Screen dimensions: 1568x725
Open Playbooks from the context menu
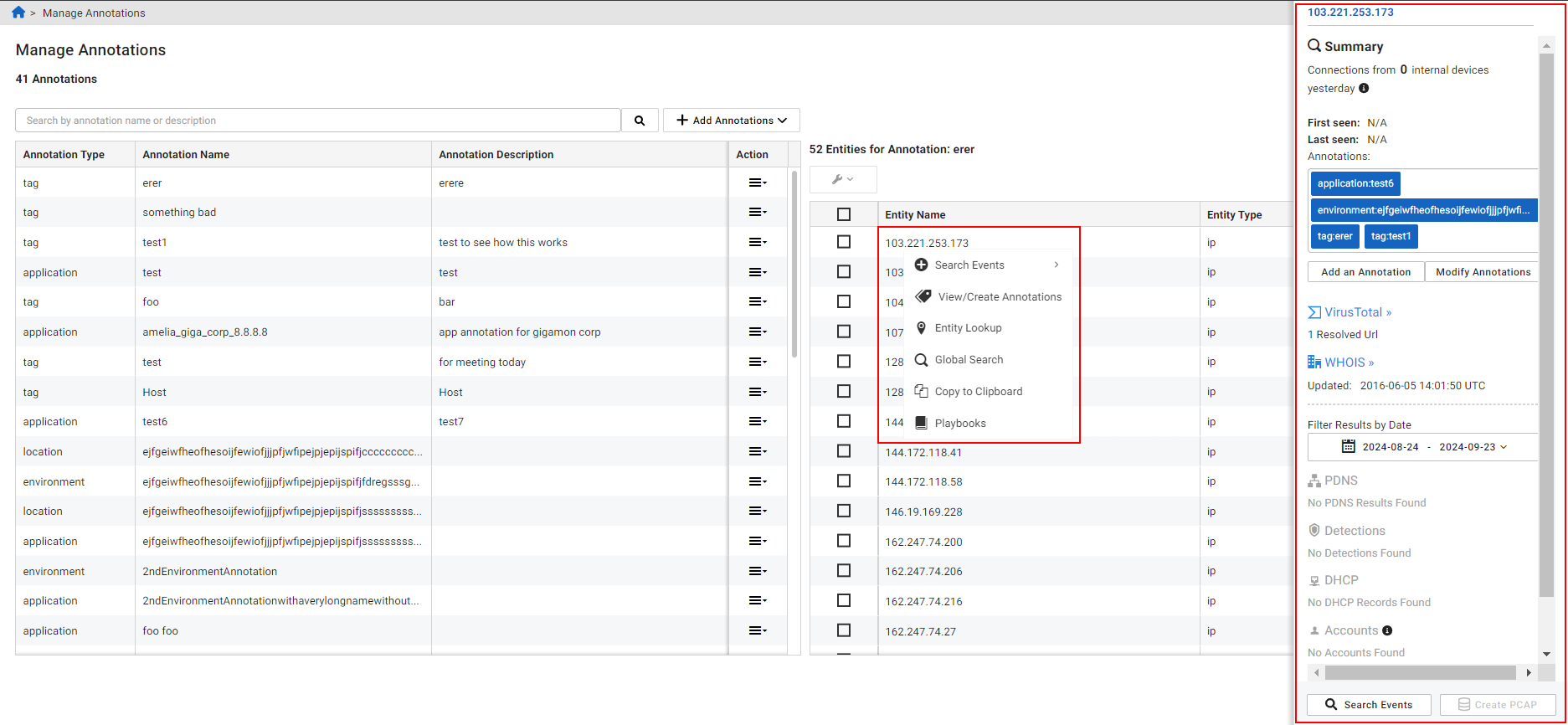click(988, 424)
